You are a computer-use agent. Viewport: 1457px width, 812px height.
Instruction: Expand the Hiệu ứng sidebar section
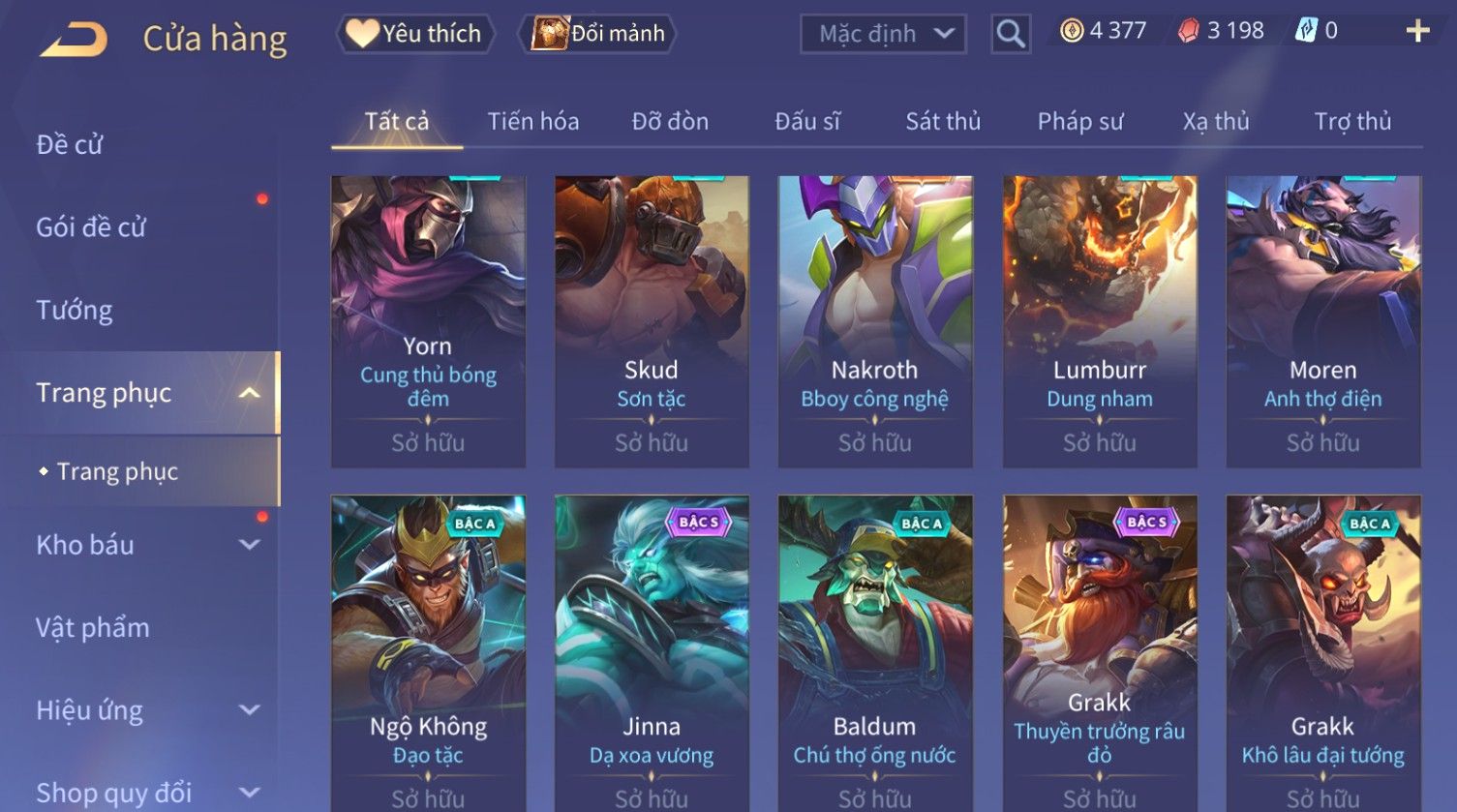(x=249, y=710)
